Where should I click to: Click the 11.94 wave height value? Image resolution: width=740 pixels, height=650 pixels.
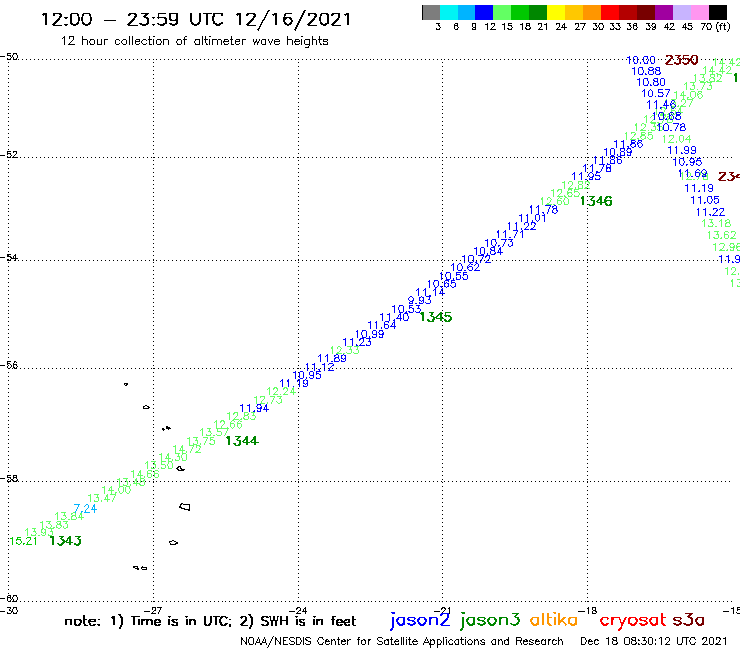tap(254, 408)
